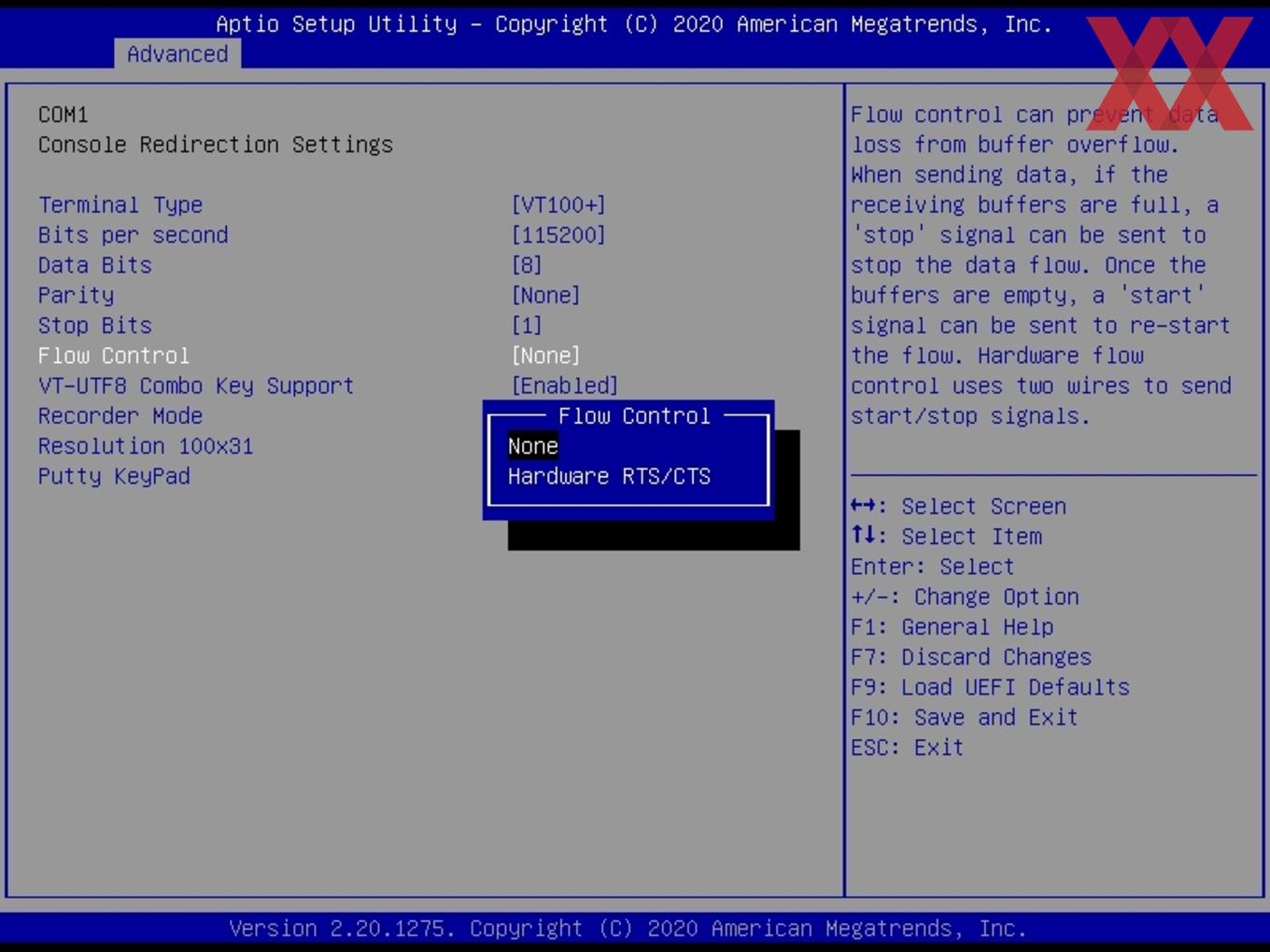This screenshot has width=1270, height=952.
Task: Click the Enter: Select hint
Action: click(932, 567)
